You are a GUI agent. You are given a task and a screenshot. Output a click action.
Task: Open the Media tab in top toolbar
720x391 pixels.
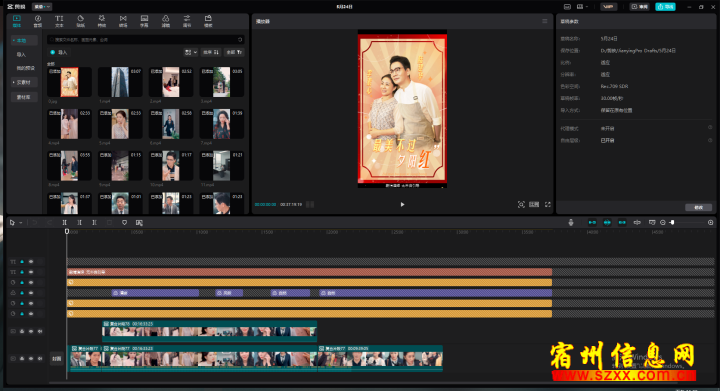tap(17, 21)
